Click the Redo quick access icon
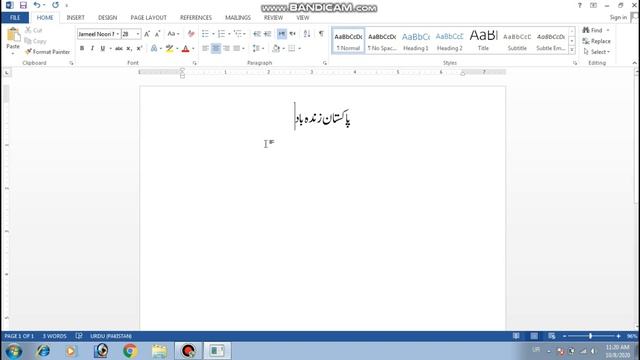Screen dimensions: 640x360 coord(56,5)
